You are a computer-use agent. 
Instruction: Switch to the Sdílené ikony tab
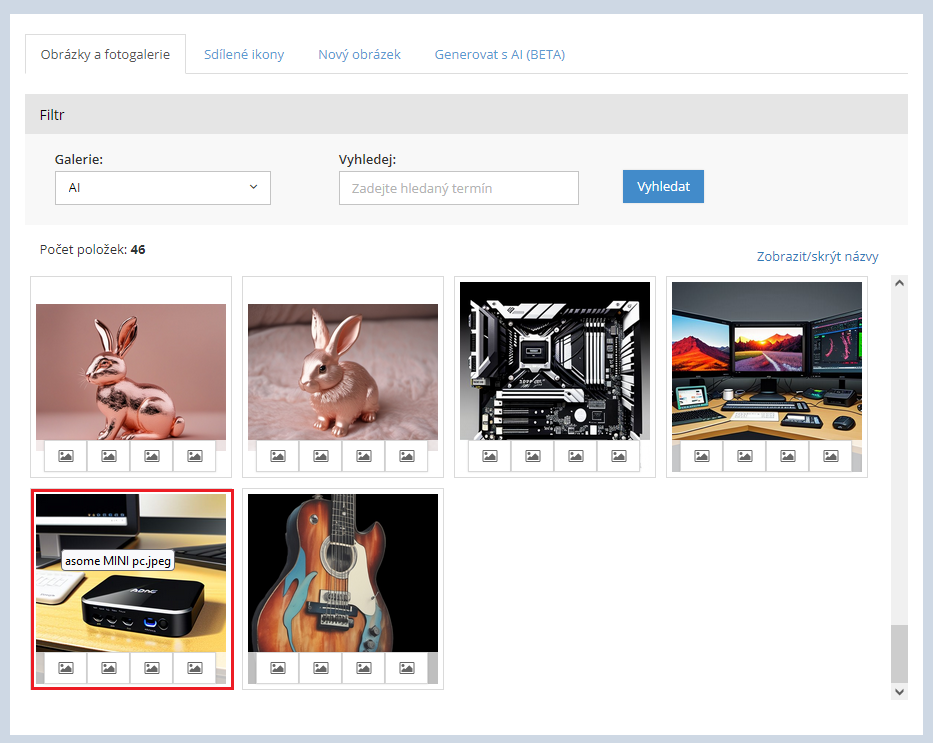coord(244,55)
